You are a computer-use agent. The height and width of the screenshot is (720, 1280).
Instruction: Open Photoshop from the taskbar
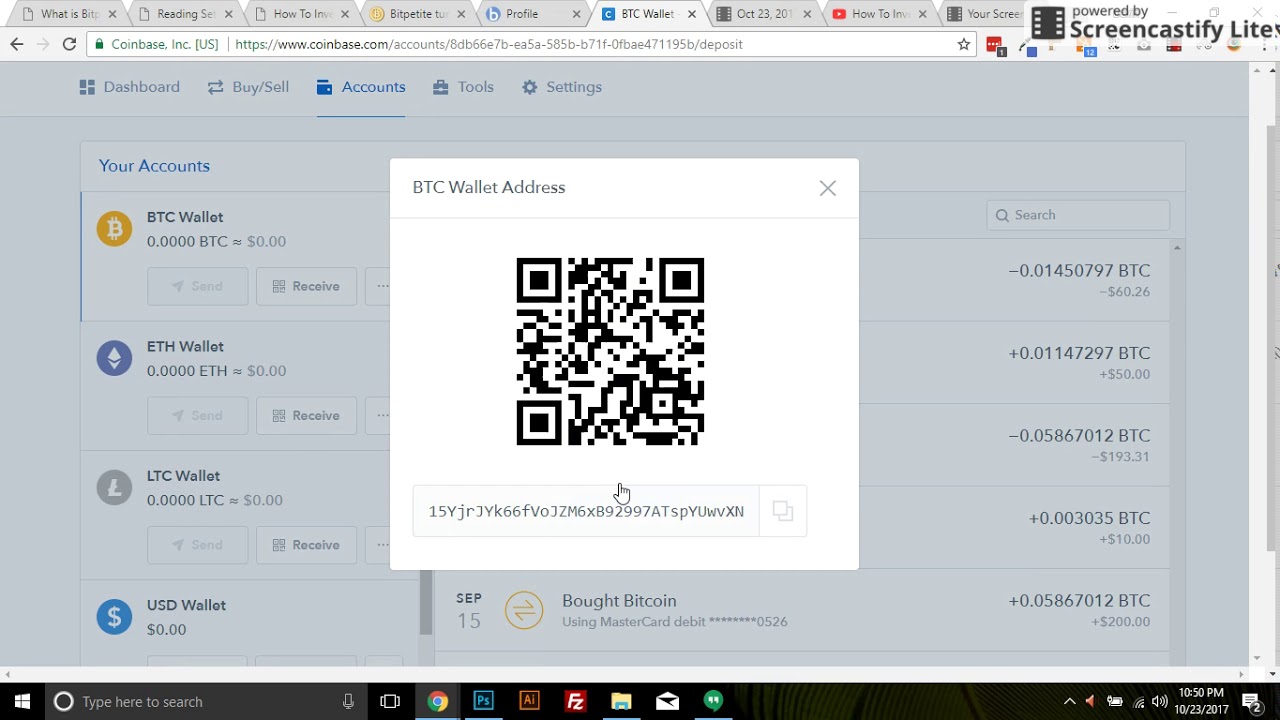483,701
